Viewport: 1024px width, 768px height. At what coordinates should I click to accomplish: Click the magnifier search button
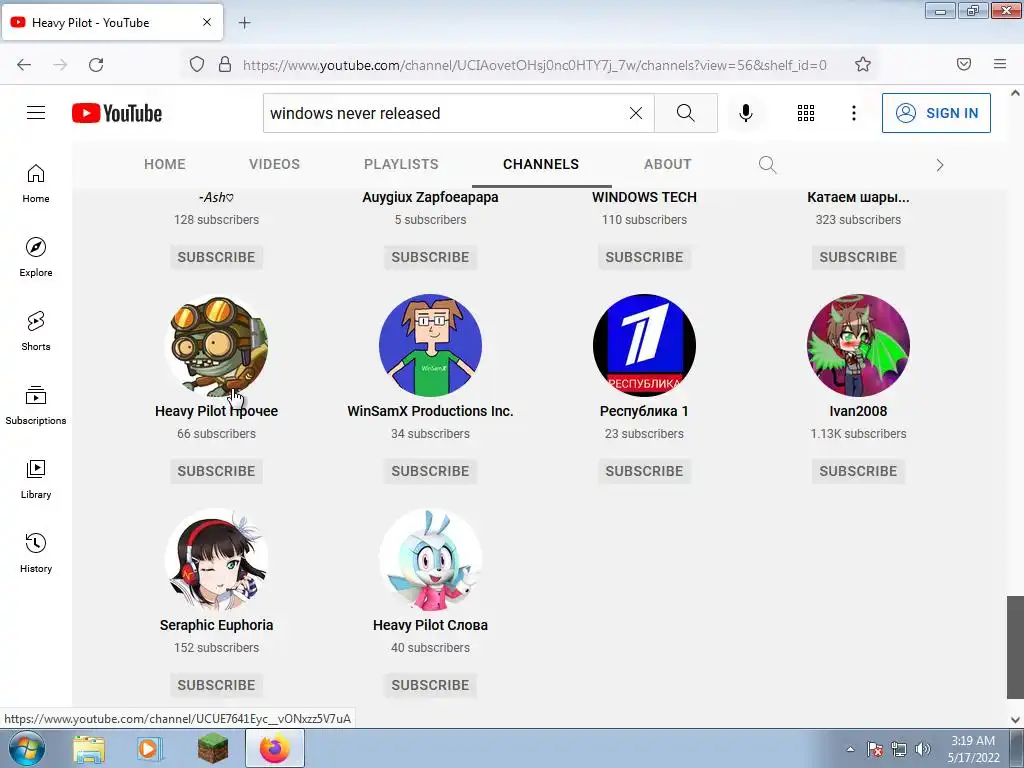point(686,113)
